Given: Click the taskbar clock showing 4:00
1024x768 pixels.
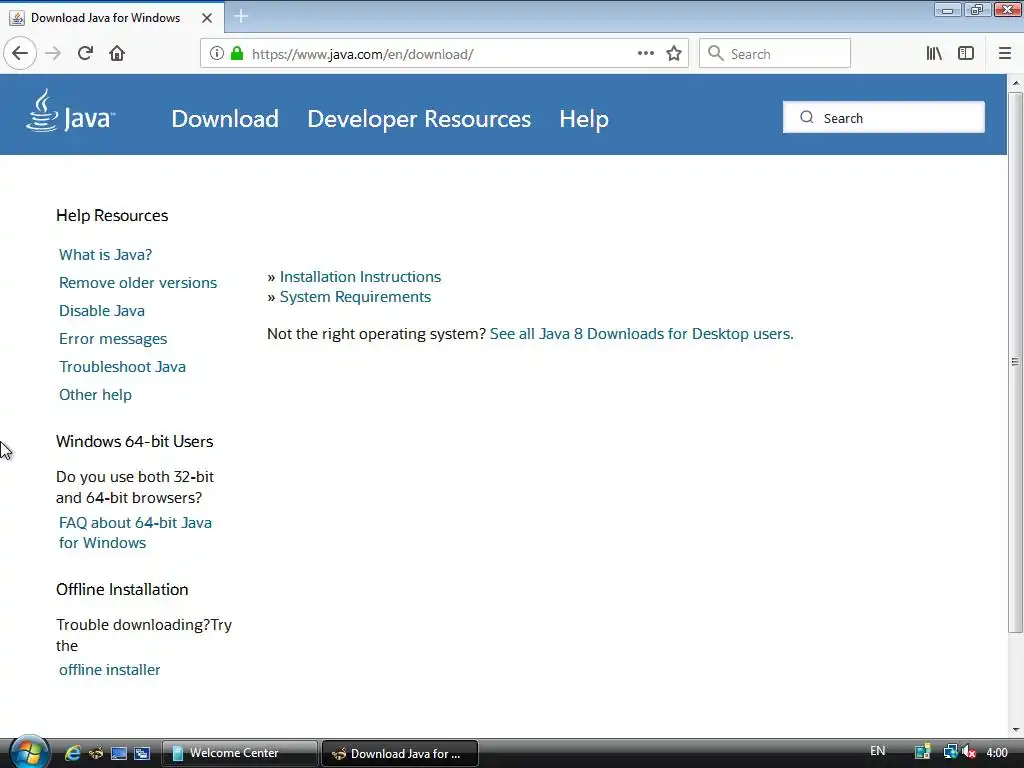Looking at the screenshot, I should pyautogui.click(x=997, y=753).
